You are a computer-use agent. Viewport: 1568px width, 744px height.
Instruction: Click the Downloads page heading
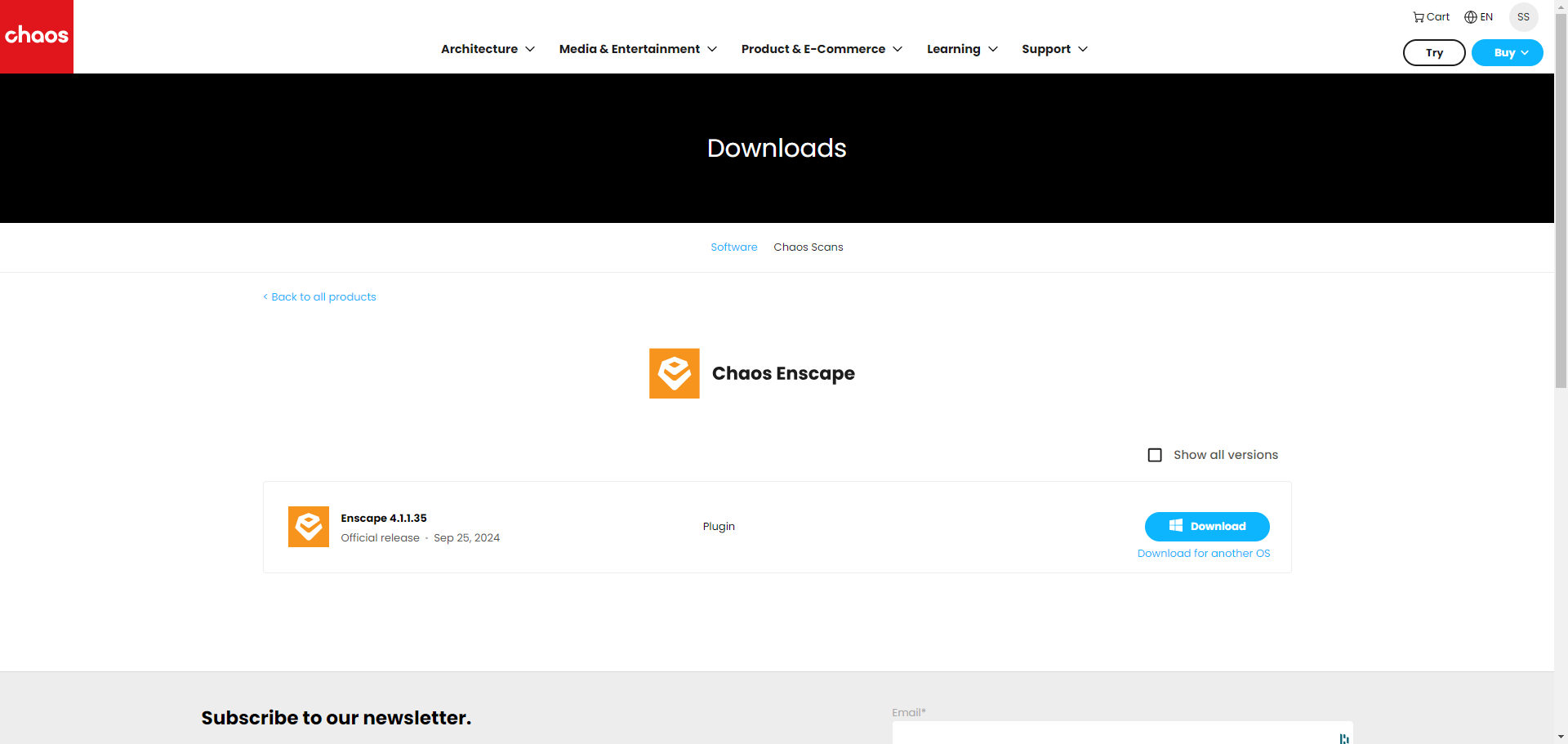[777, 148]
